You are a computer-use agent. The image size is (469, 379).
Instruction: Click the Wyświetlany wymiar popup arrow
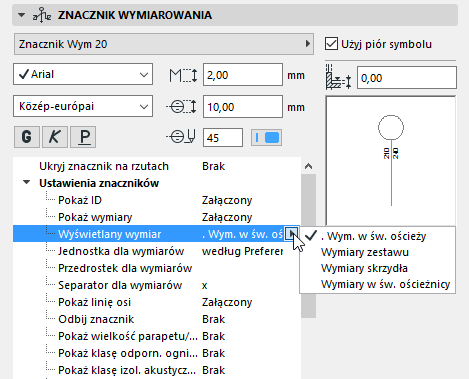(291, 234)
